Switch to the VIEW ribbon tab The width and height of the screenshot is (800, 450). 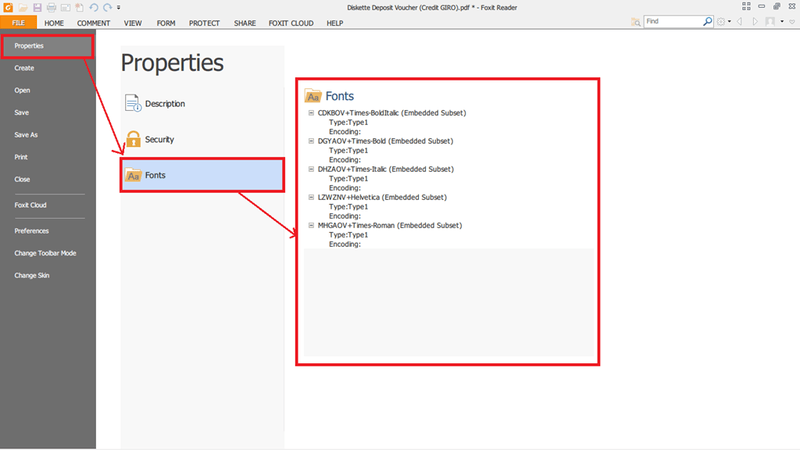pyautogui.click(x=133, y=23)
